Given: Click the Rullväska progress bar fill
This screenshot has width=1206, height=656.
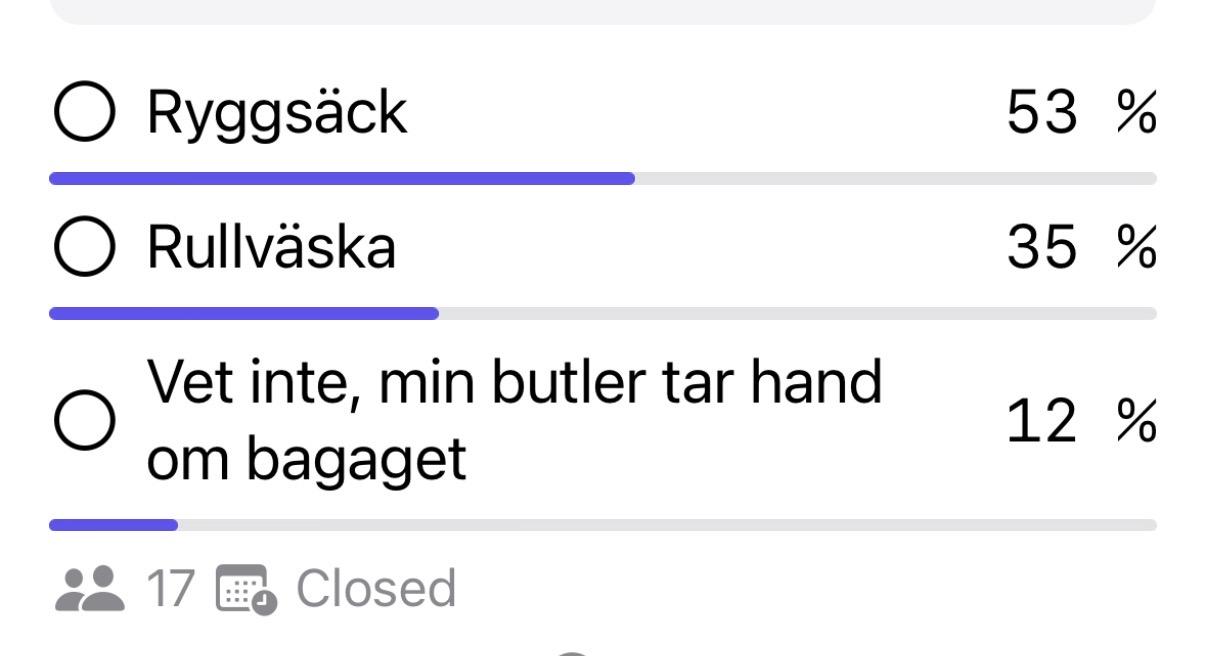Looking at the screenshot, I should tap(244, 313).
